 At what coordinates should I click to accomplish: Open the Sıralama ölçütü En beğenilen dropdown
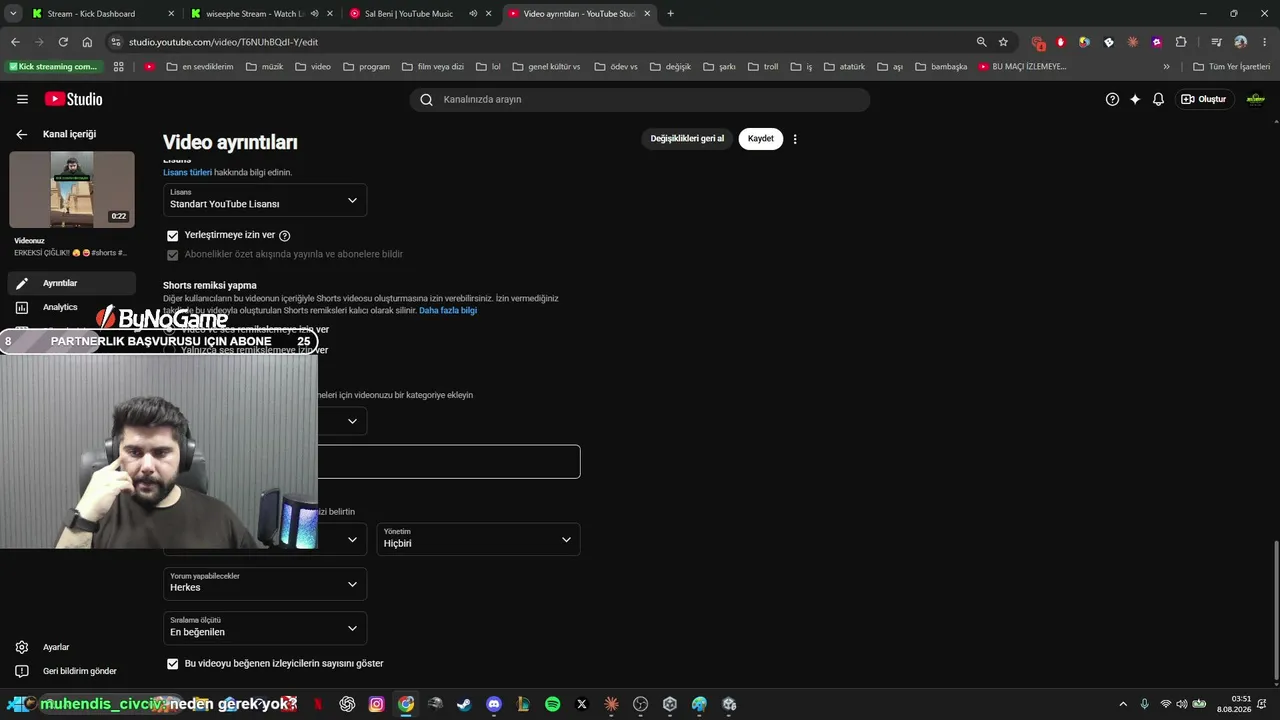click(x=265, y=628)
